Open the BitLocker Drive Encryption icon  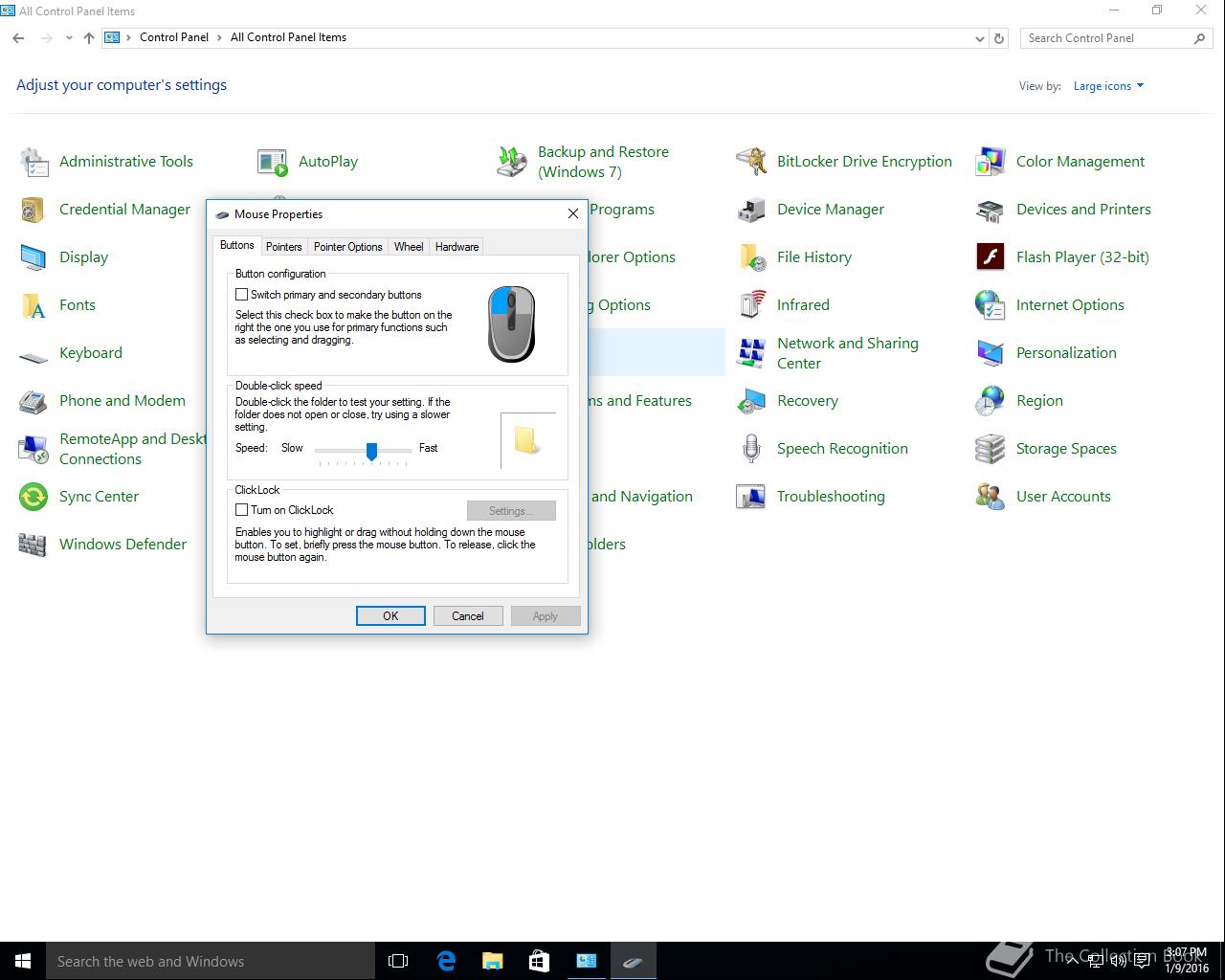click(751, 162)
